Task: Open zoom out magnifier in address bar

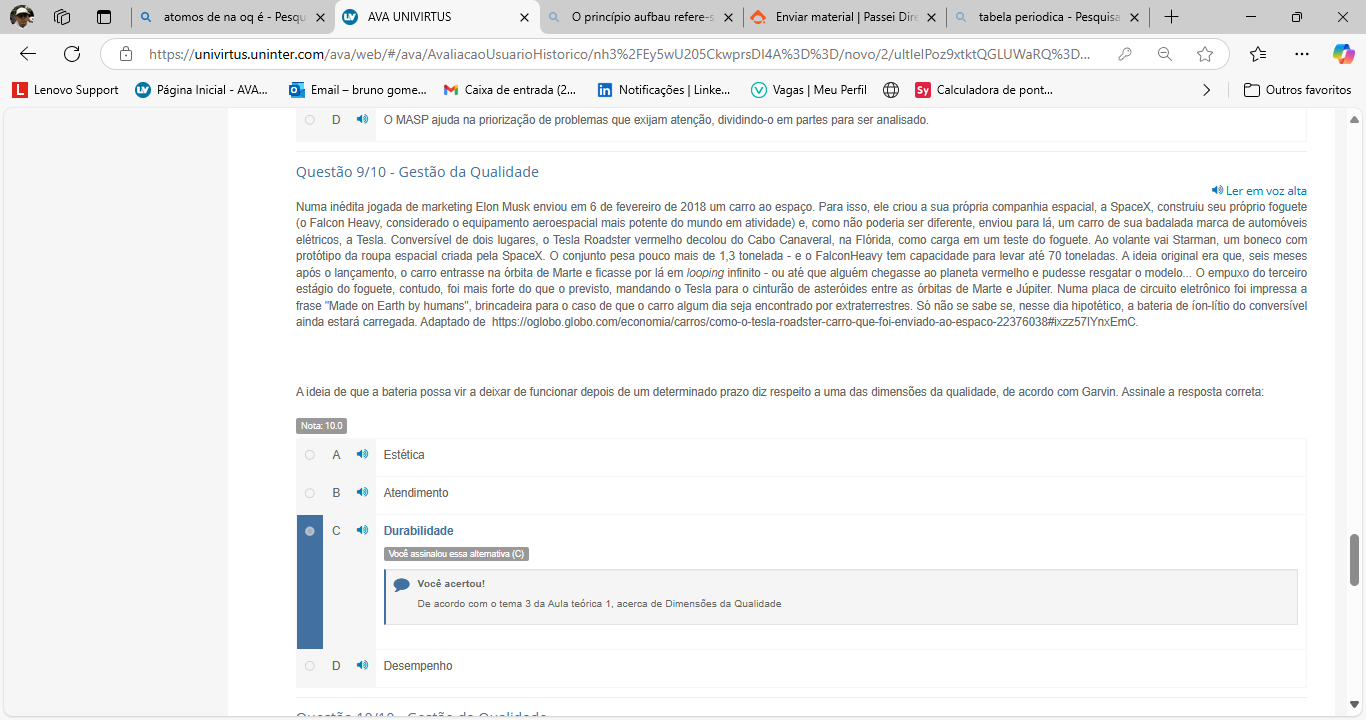Action: point(1165,54)
